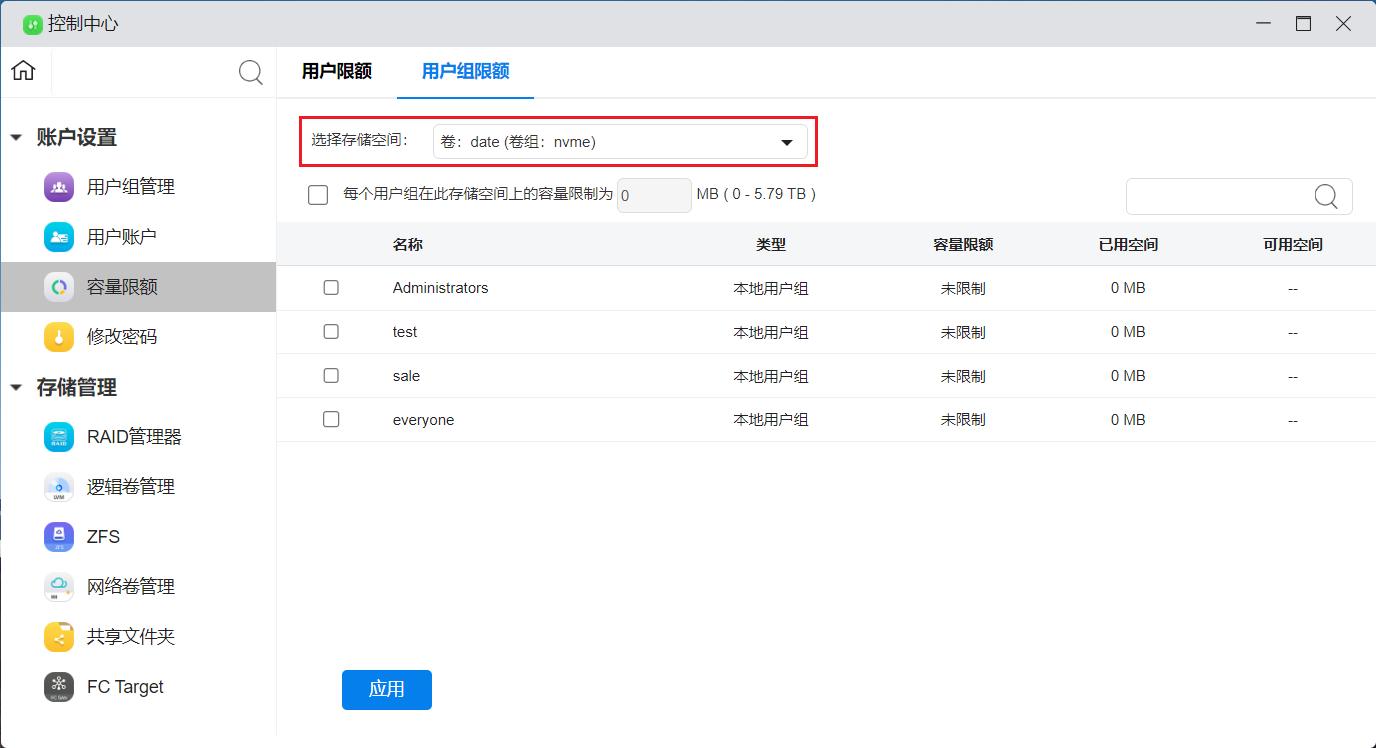
Task: Enable the quota limit checkbox
Action: (x=317, y=194)
